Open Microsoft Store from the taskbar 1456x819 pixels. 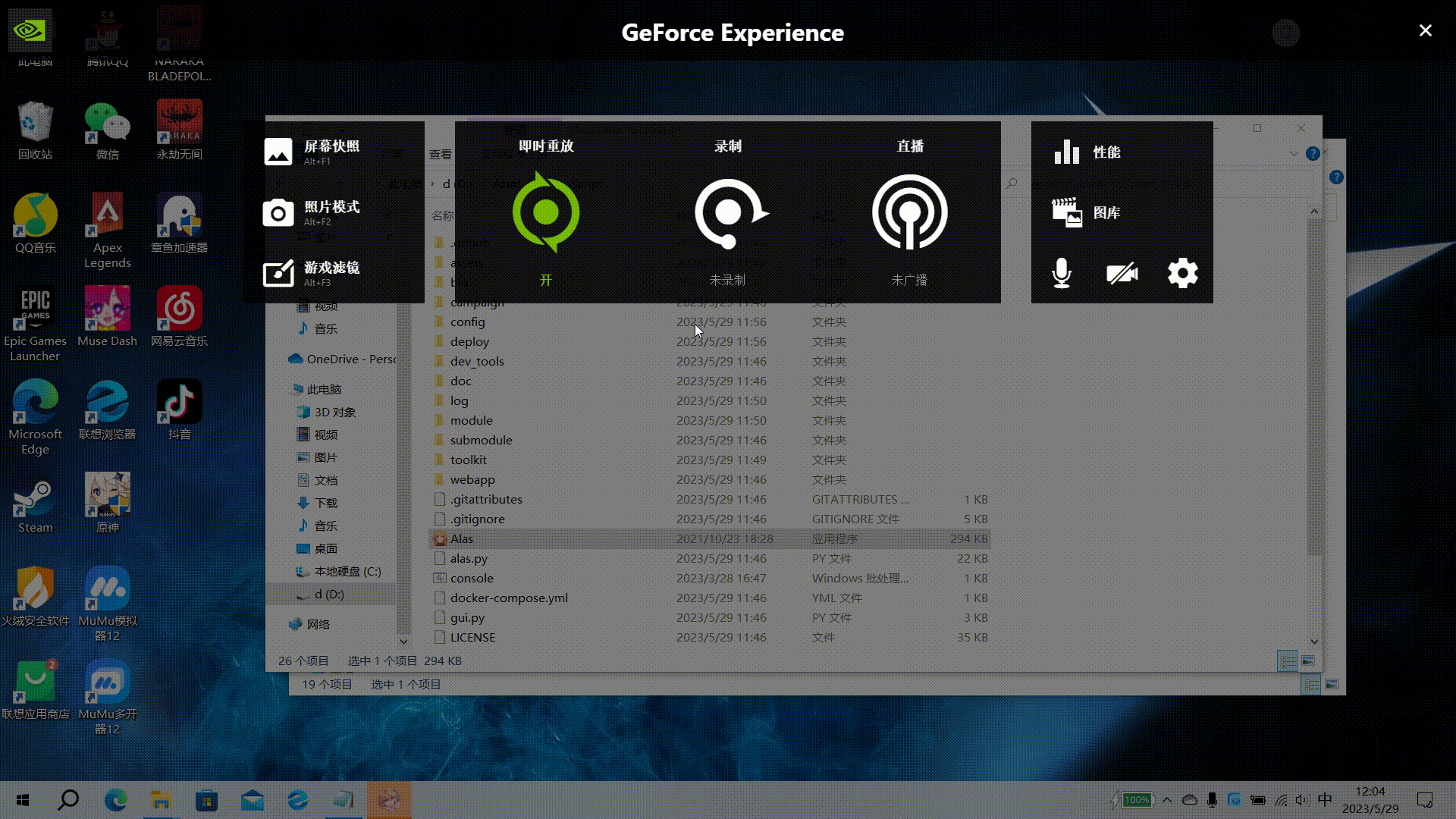pos(206,800)
